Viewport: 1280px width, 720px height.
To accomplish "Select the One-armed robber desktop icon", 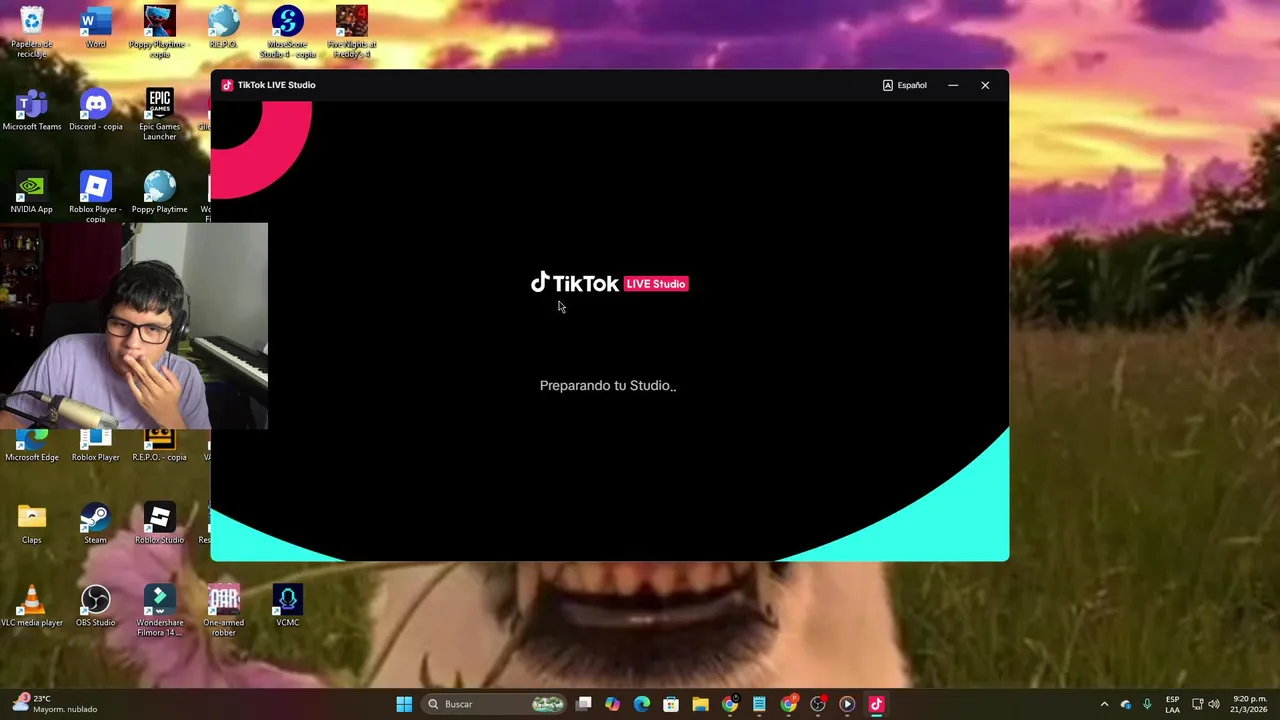I will point(223,610).
